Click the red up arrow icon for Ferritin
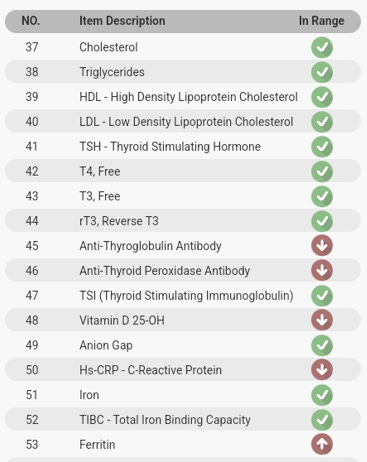 click(322, 444)
